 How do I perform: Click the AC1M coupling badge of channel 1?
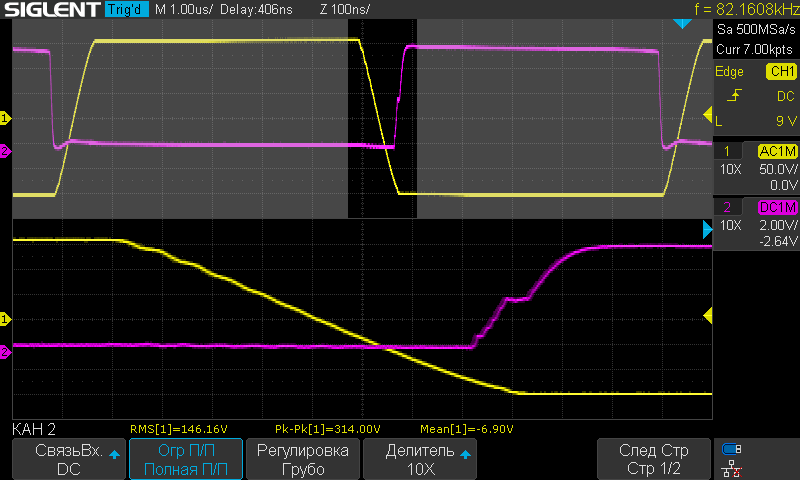tap(778, 151)
